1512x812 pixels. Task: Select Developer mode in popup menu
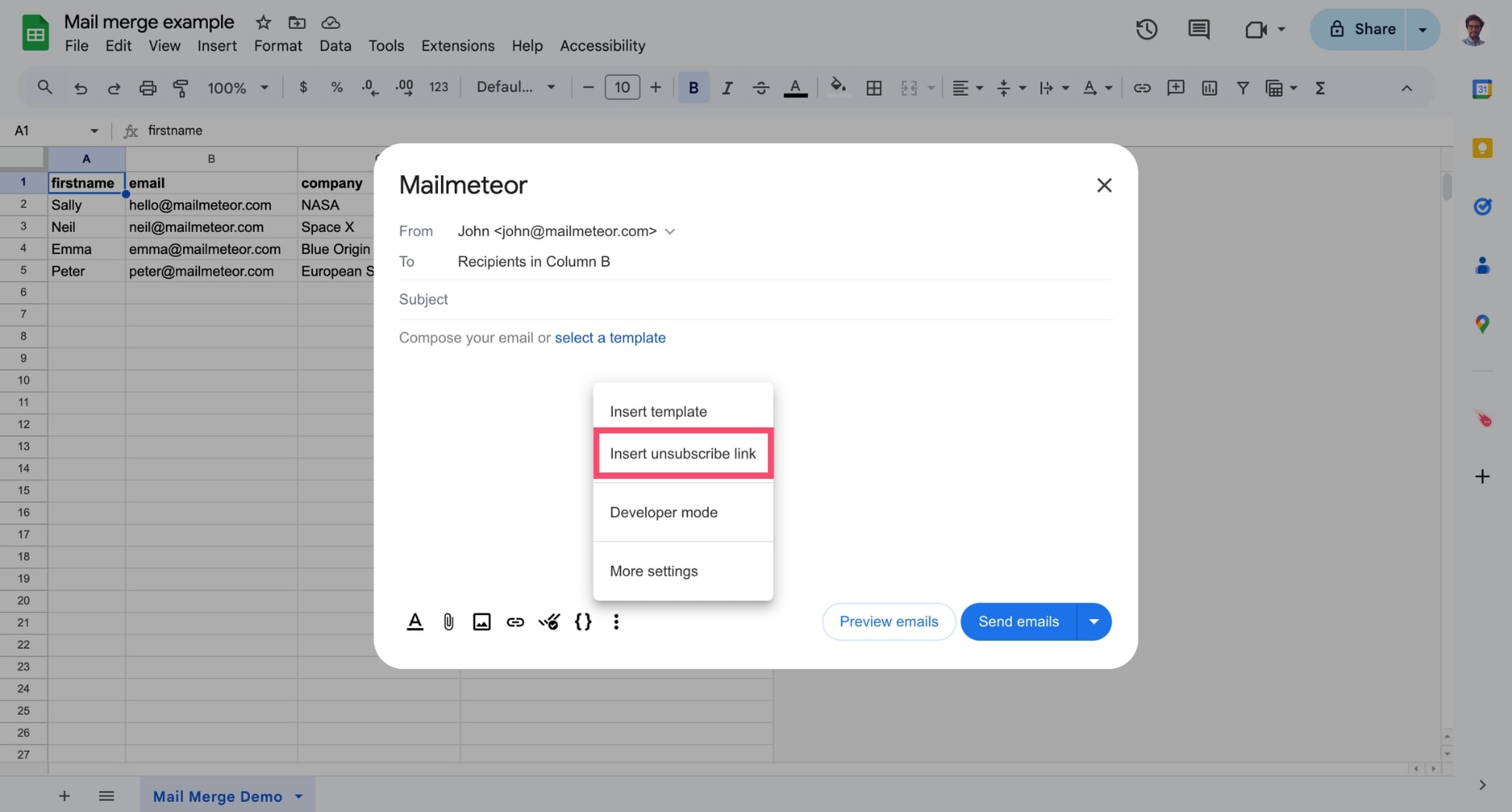(683, 512)
